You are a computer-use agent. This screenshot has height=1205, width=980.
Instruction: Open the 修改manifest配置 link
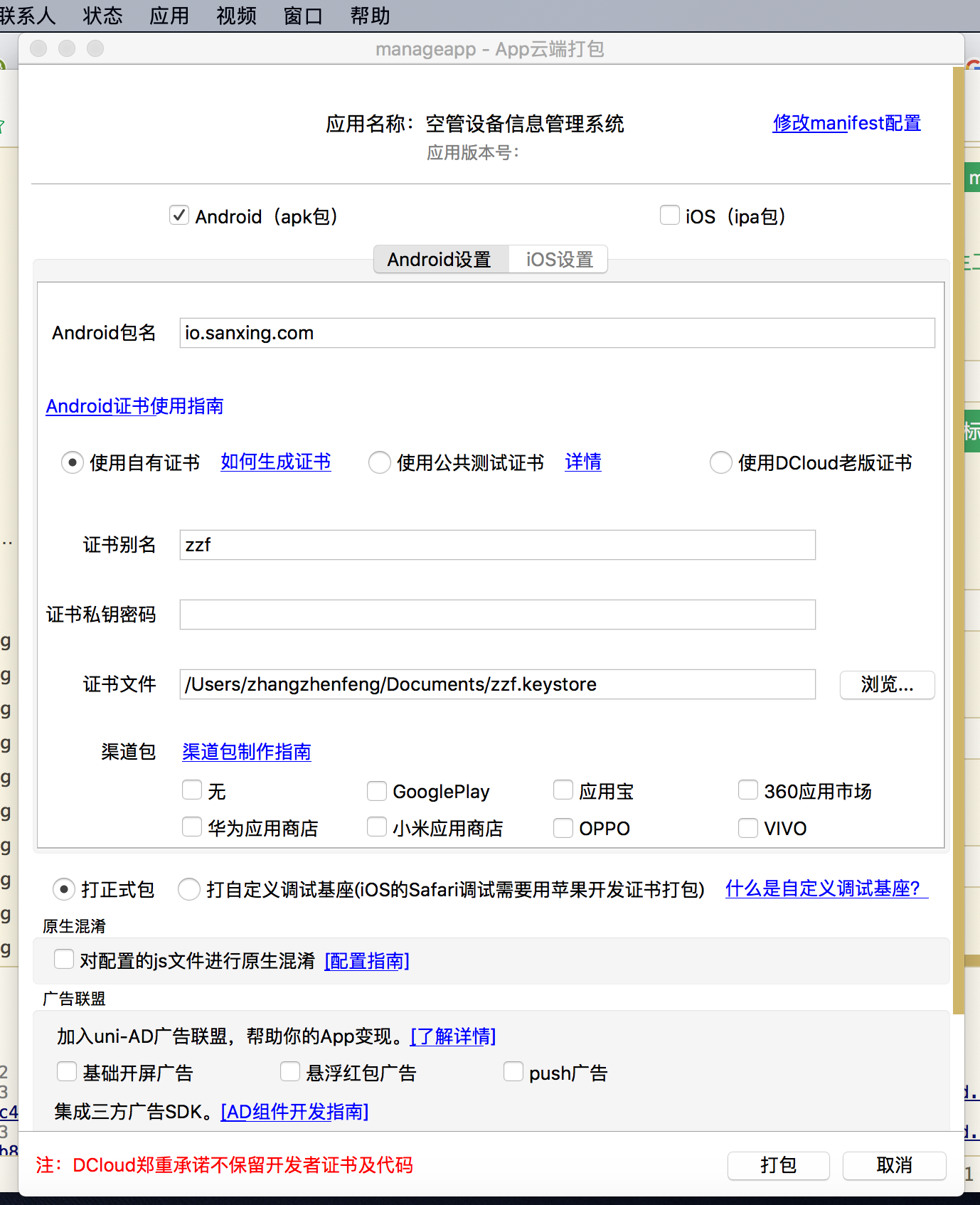846,123
